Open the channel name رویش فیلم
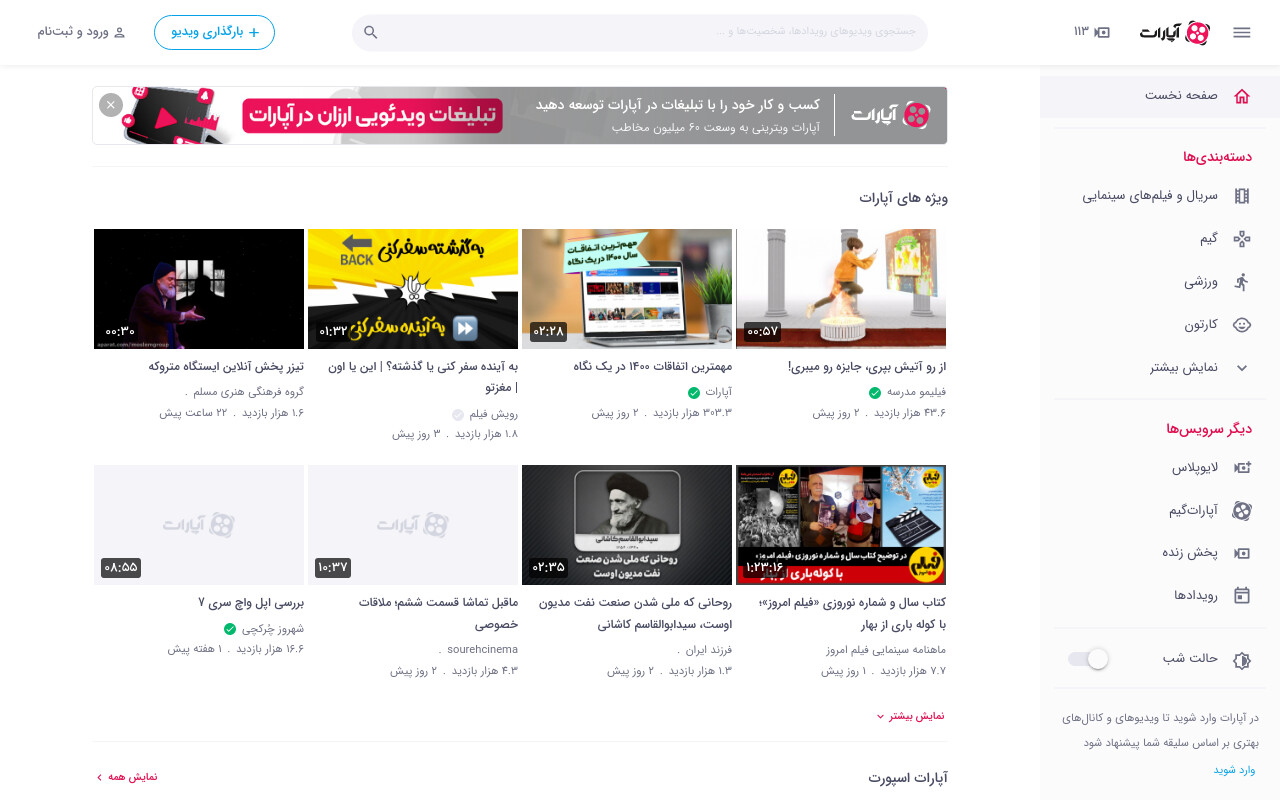The height and width of the screenshot is (800, 1280). point(494,414)
